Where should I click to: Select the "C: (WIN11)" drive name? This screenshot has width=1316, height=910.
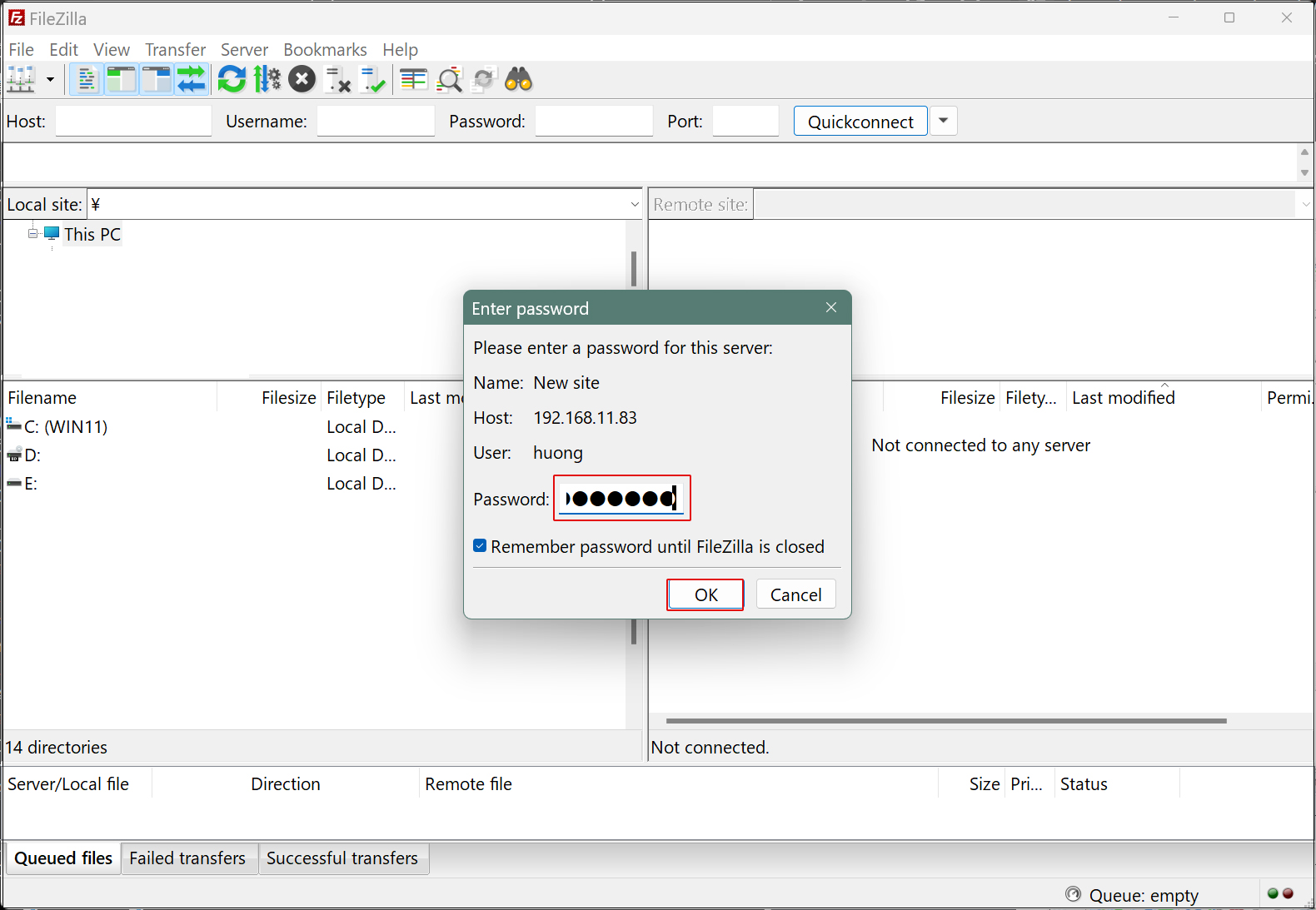pyautogui.click(x=66, y=426)
